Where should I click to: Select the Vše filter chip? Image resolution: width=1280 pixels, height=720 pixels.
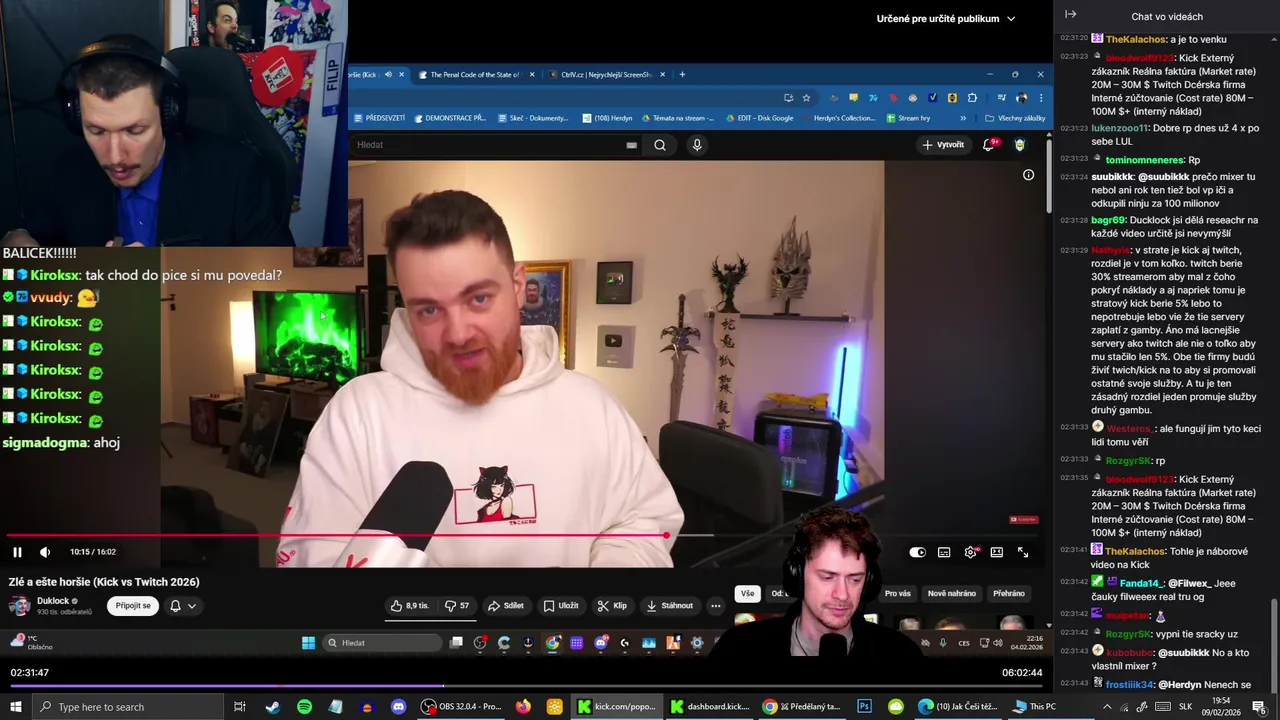coord(747,593)
